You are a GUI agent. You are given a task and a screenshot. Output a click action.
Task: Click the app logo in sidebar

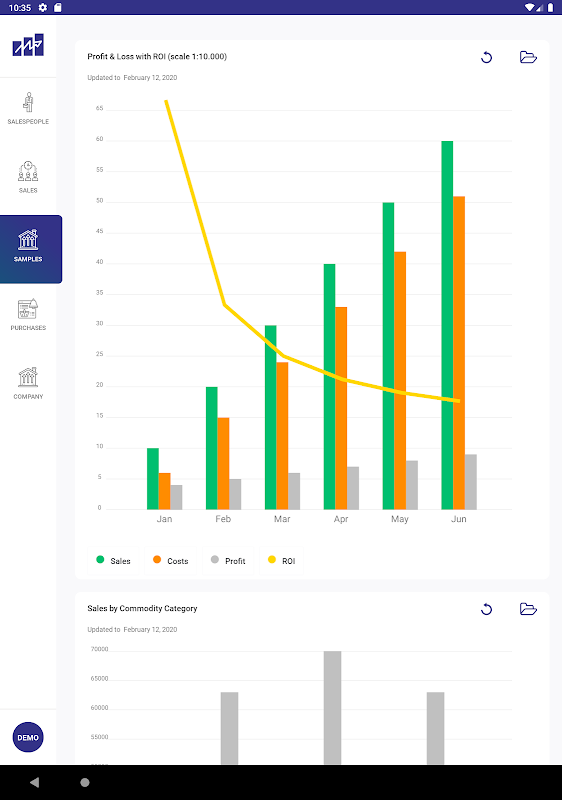click(x=28, y=45)
